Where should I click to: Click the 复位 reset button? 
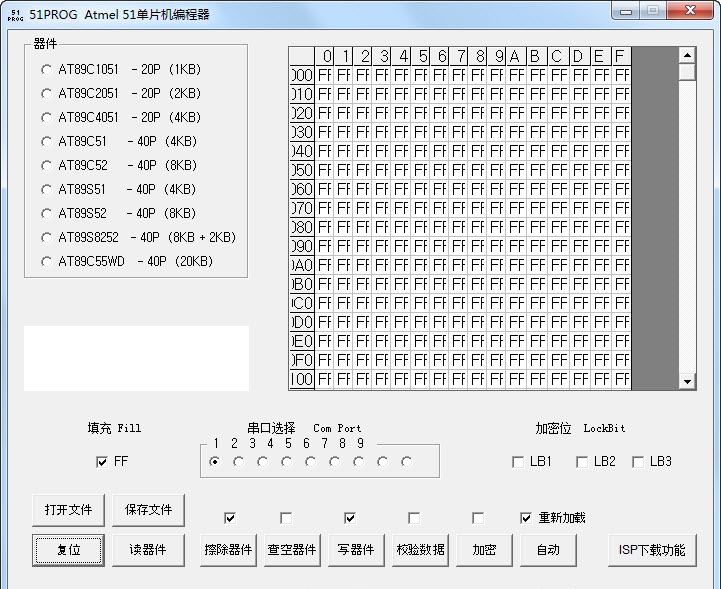(68, 550)
